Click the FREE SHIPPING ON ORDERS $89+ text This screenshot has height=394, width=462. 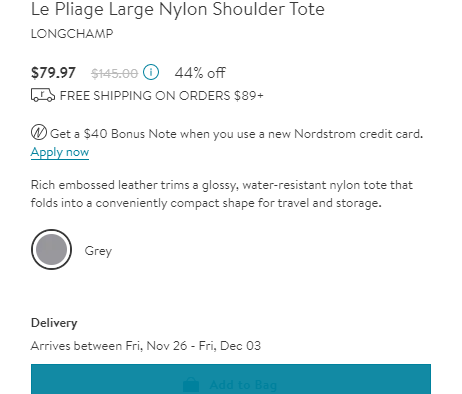[162, 96]
